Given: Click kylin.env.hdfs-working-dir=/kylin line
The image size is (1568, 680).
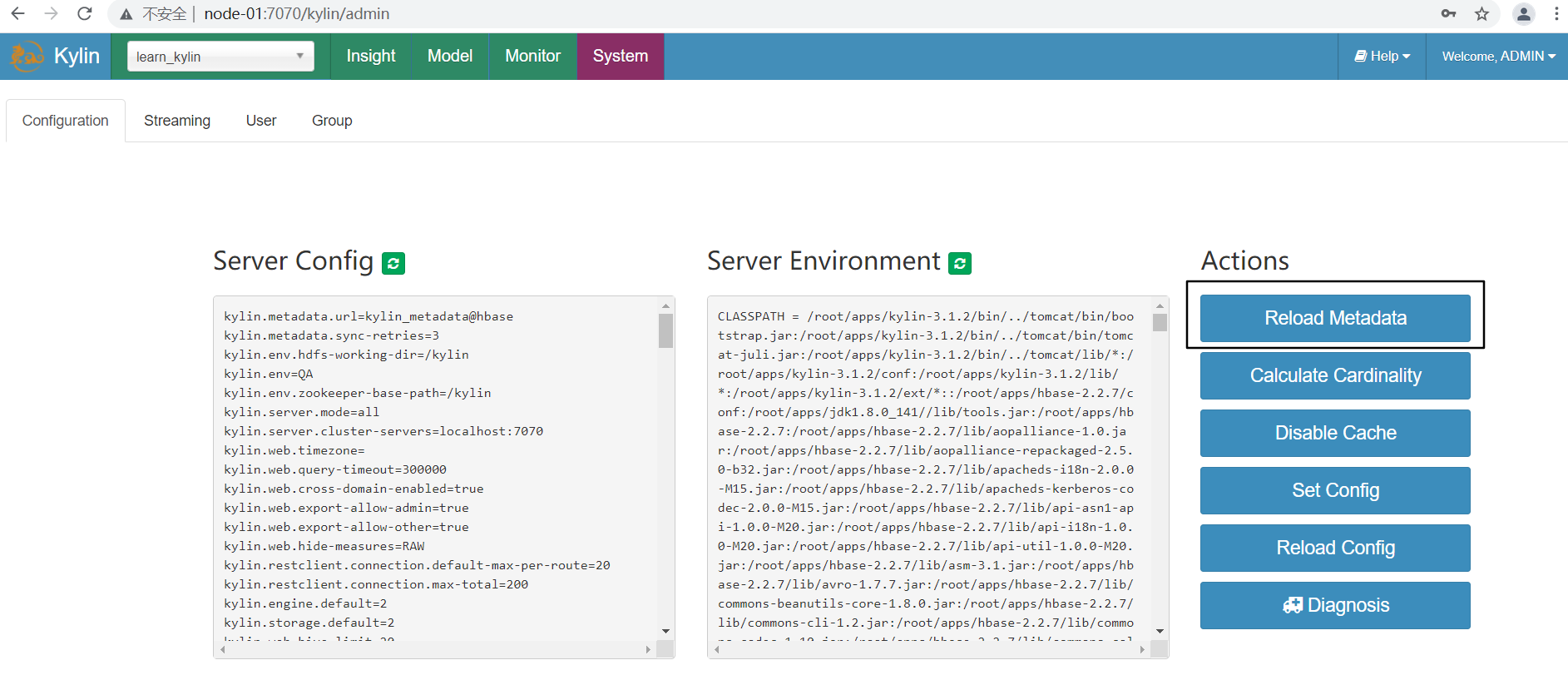Looking at the screenshot, I should coord(346,355).
